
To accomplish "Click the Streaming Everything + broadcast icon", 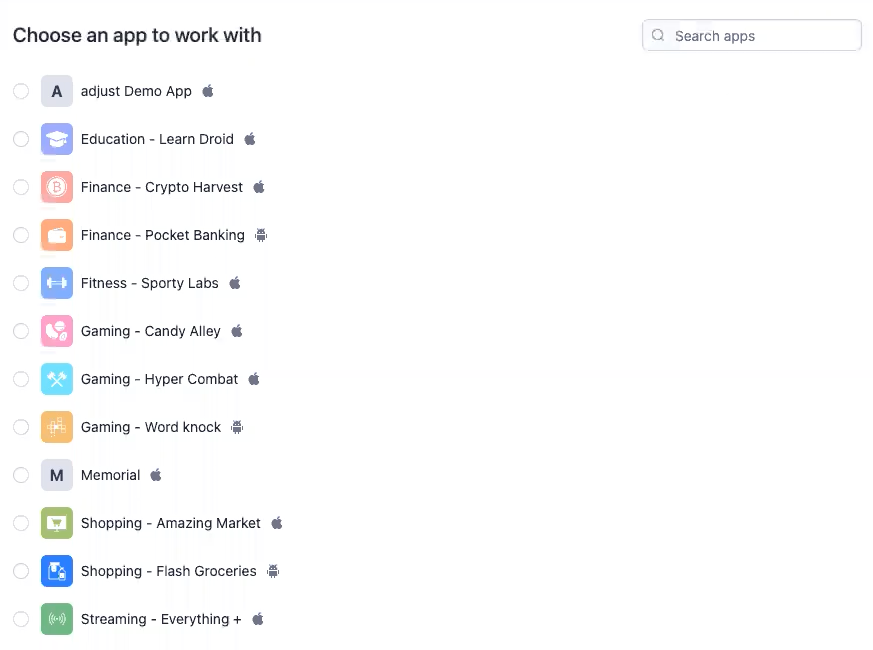I will [57, 619].
